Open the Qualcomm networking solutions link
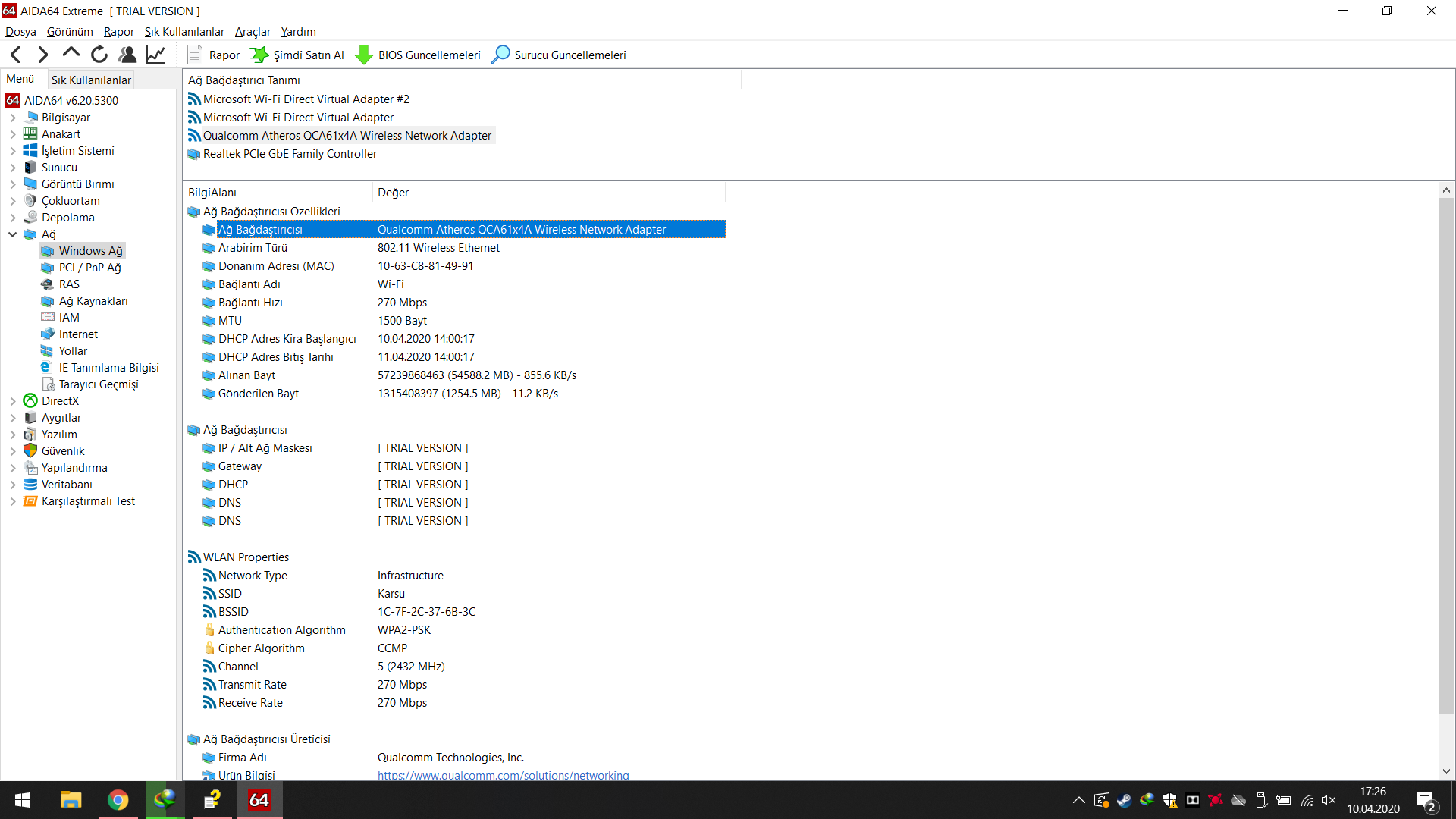Image resolution: width=1456 pixels, height=819 pixels. click(503, 775)
